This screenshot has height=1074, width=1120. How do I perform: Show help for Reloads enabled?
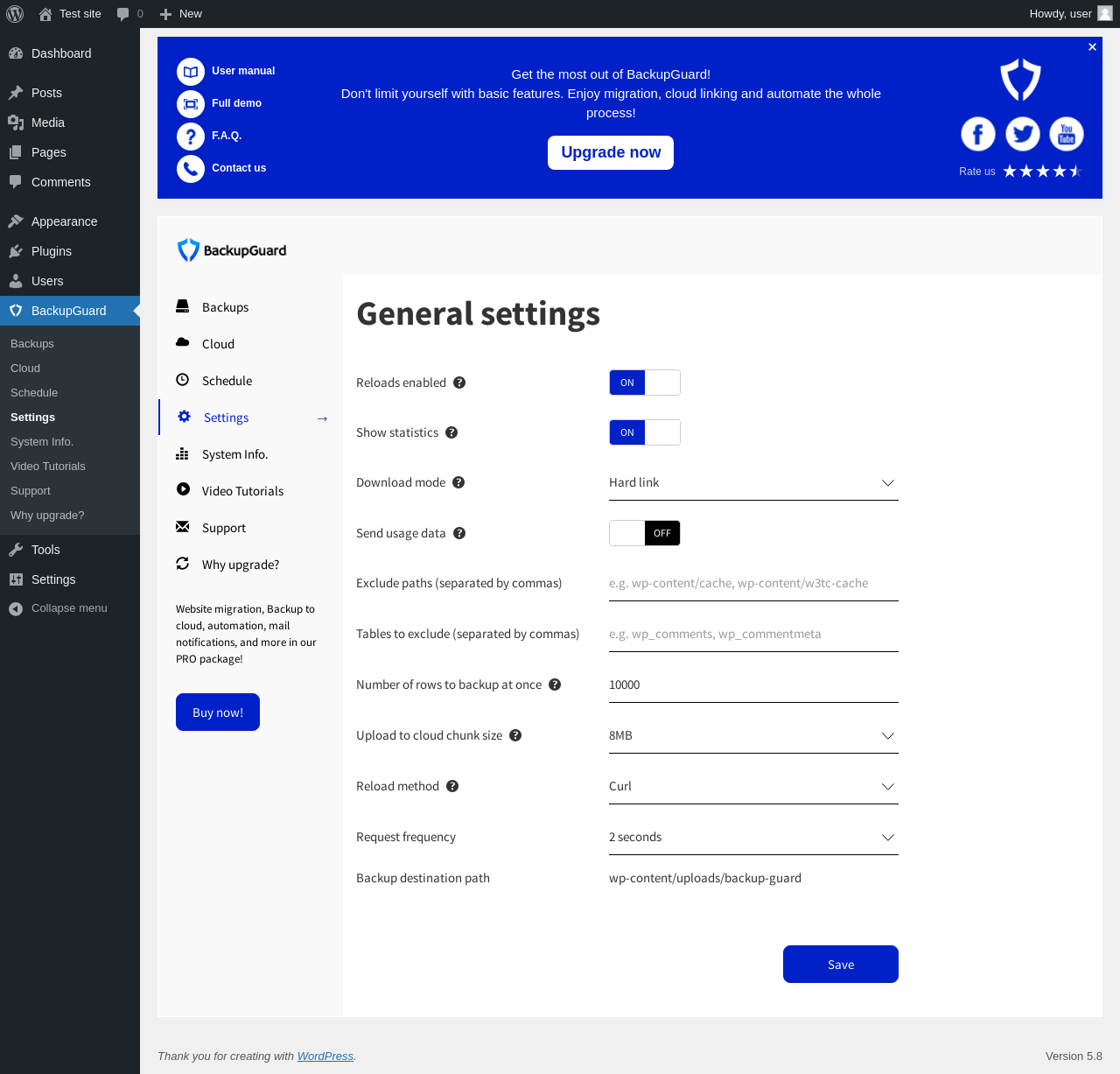point(459,383)
